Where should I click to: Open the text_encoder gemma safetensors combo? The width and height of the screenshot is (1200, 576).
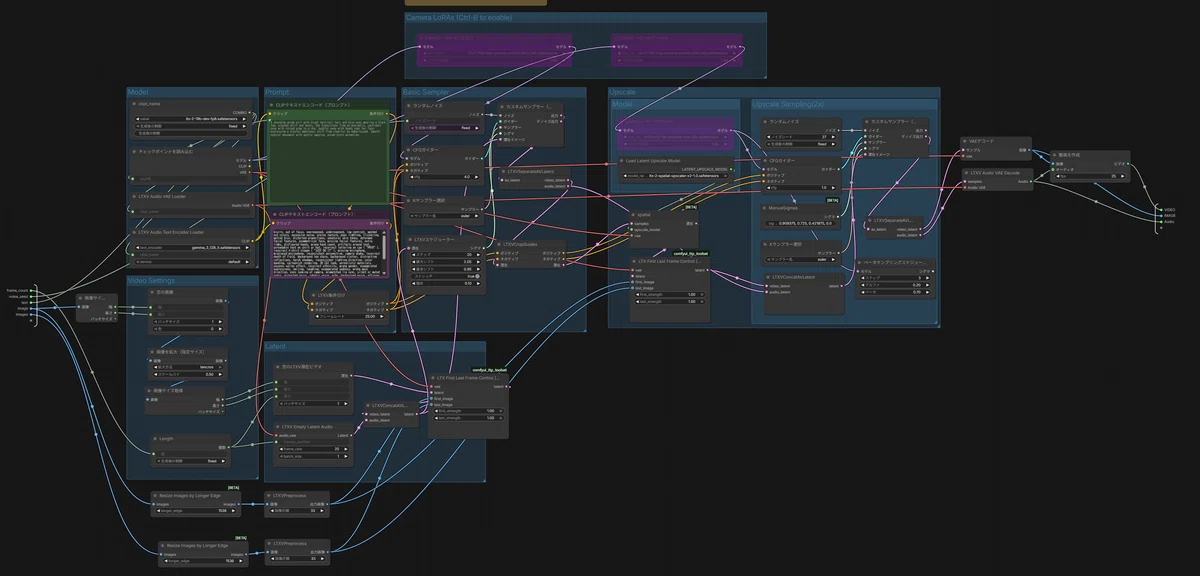coord(191,248)
